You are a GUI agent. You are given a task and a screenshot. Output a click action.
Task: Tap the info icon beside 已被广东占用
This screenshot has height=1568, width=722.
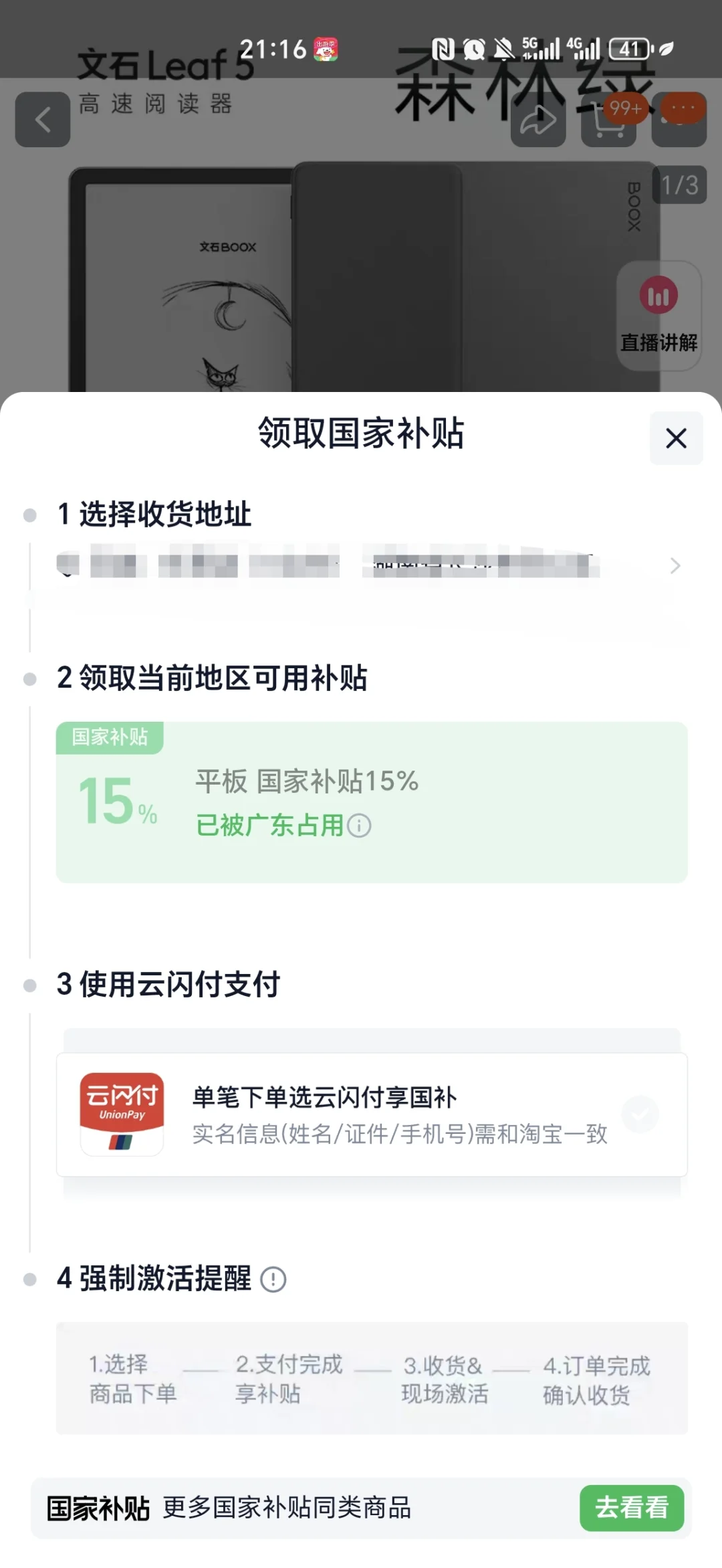[x=360, y=825]
